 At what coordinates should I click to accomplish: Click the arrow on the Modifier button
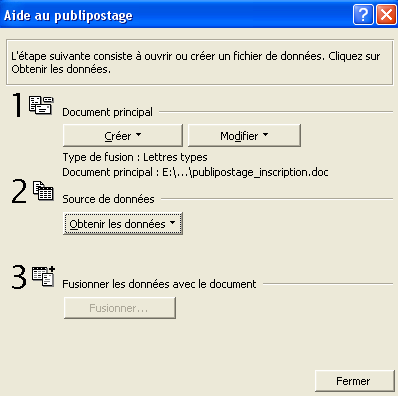pyautogui.click(x=265, y=135)
